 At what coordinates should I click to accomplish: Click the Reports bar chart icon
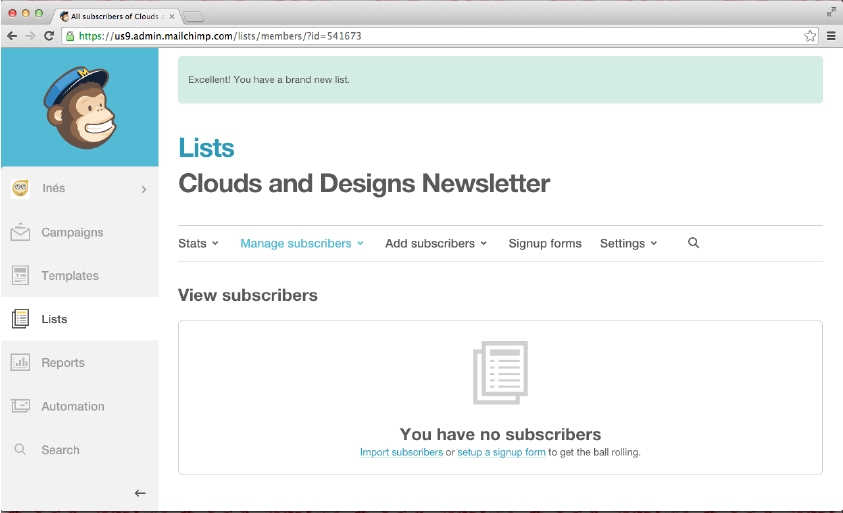pos(20,362)
